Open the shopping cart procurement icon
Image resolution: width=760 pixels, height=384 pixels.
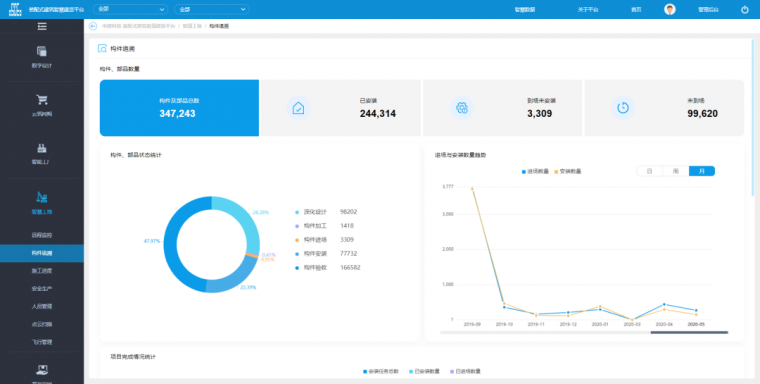click(x=42, y=100)
